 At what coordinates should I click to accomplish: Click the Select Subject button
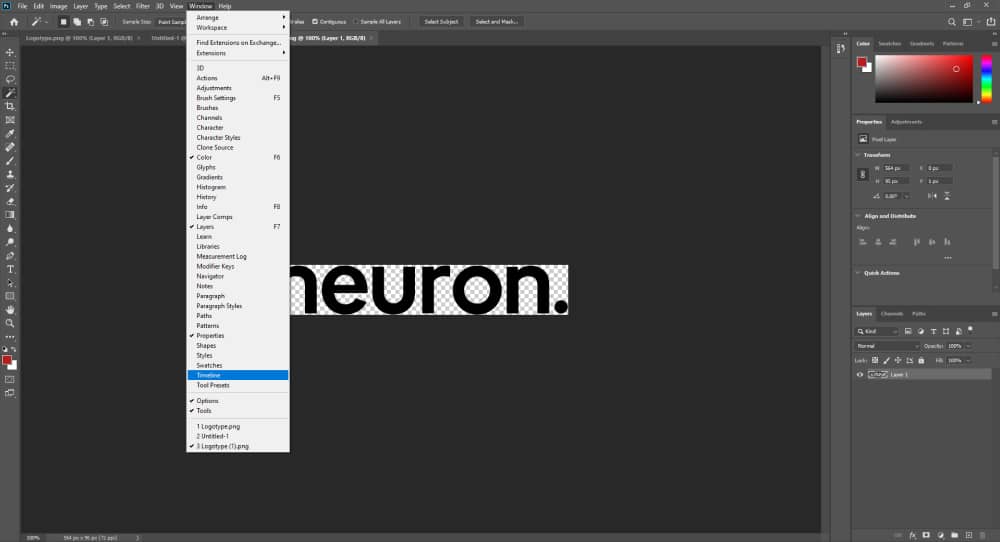pos(442,21)
